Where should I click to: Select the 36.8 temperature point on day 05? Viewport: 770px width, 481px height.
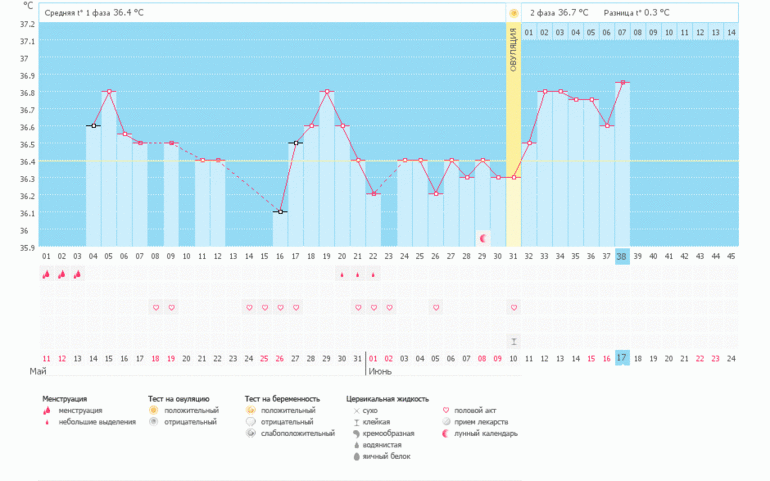[x=109, y=92]
